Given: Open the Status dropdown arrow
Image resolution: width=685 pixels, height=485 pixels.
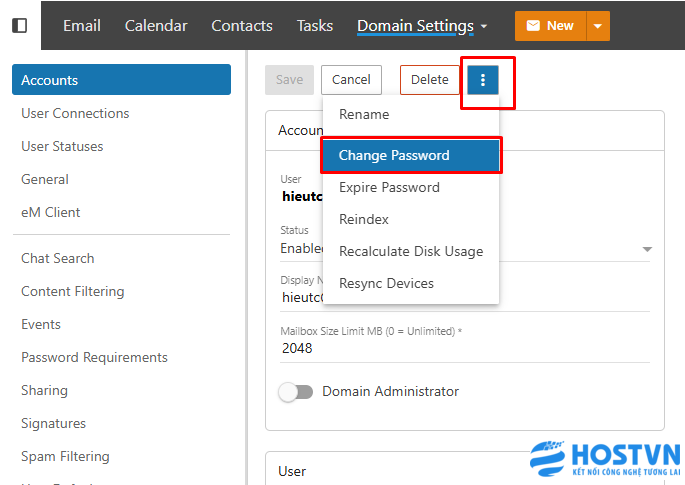Looking at the screenshot, I should [646, 249].
